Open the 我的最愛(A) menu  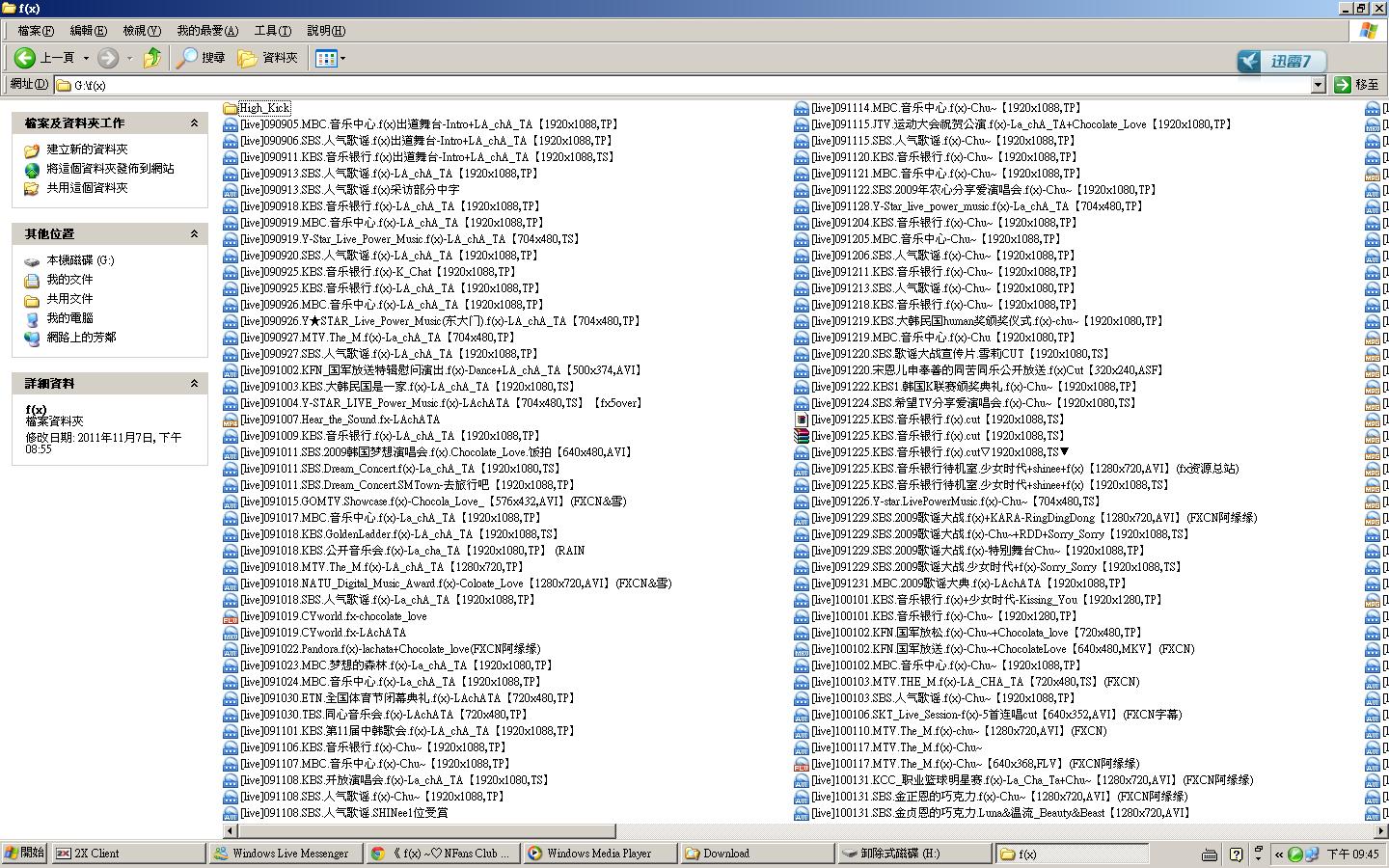tap(207, 31)
